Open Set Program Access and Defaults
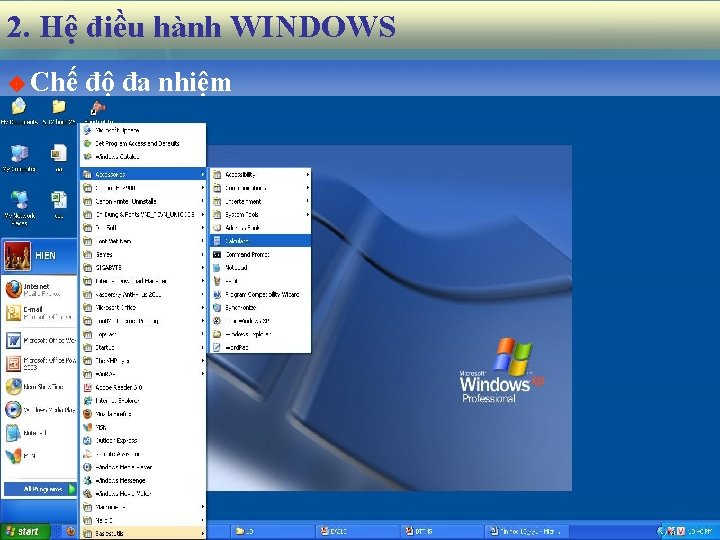Image resolution: width=720 pixels, height=540 pixels. 143,143
